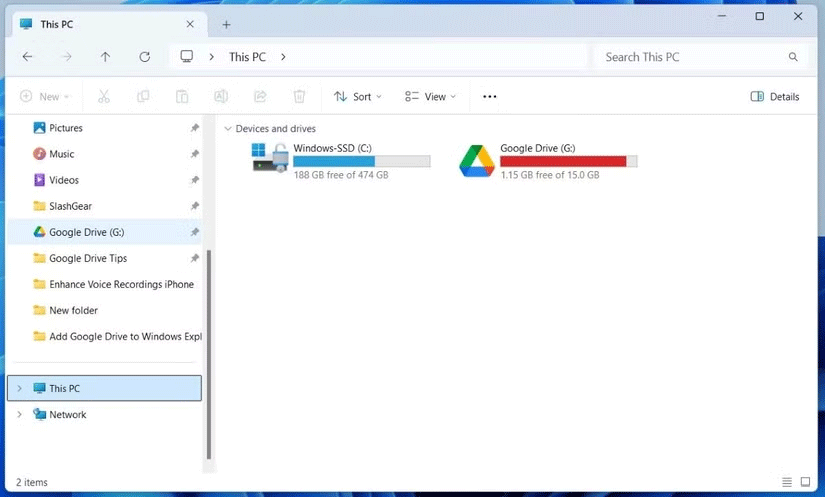Open the Sort dropdown
The height and width of the screenshot is (497, 825).
(x=357, y=96)
